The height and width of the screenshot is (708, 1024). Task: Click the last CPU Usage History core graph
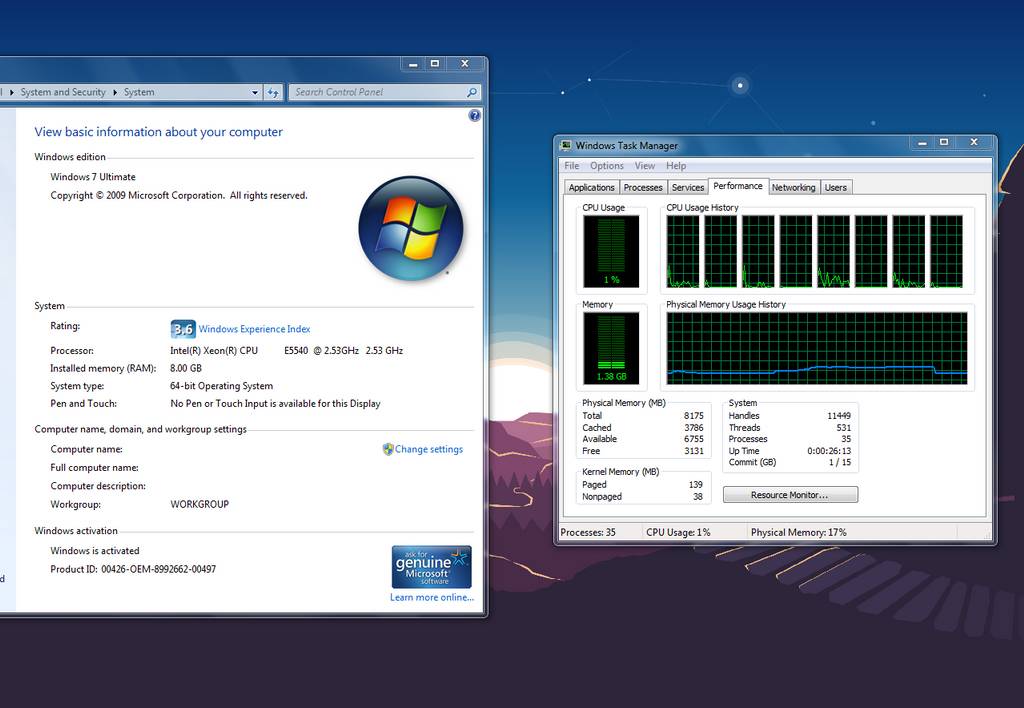[x=946, y=251]
